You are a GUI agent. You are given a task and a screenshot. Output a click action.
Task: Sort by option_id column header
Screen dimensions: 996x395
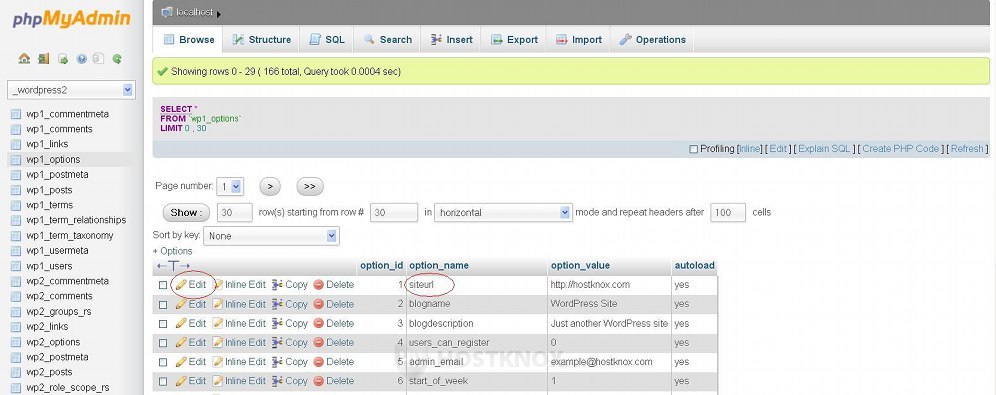pyautogui.click(x=382, y=265)
